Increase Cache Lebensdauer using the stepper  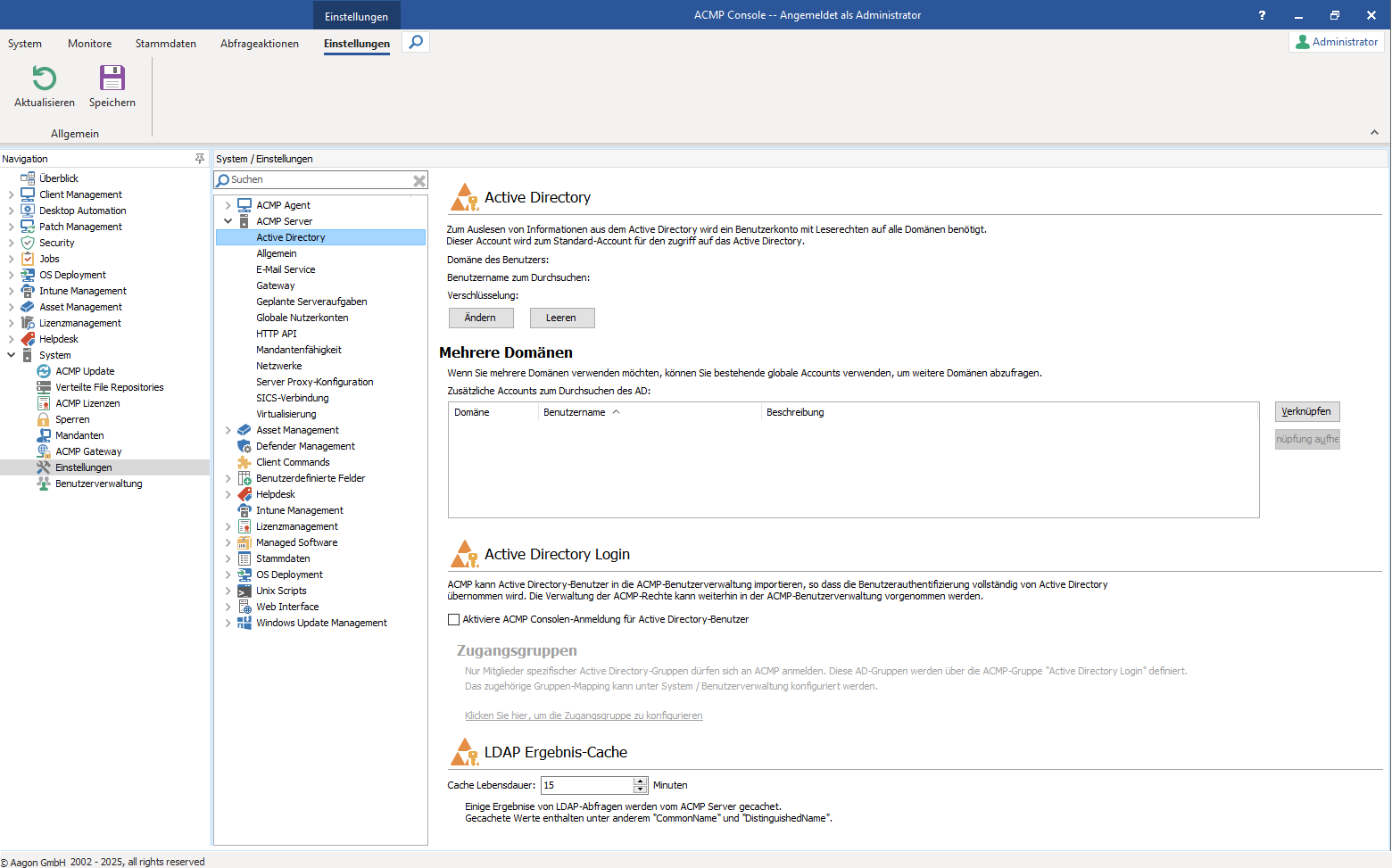point(641,781)
